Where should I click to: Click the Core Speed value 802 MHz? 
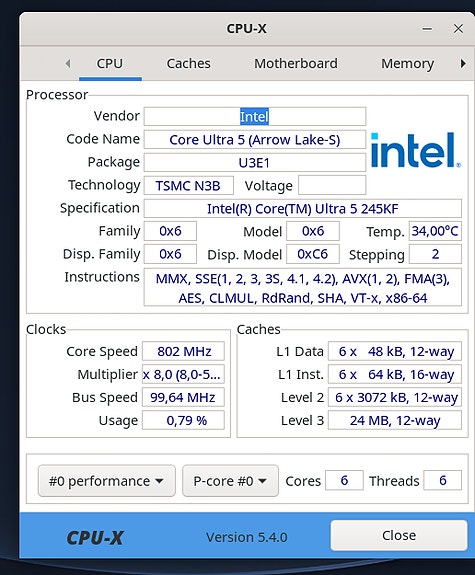pos(183,351)
